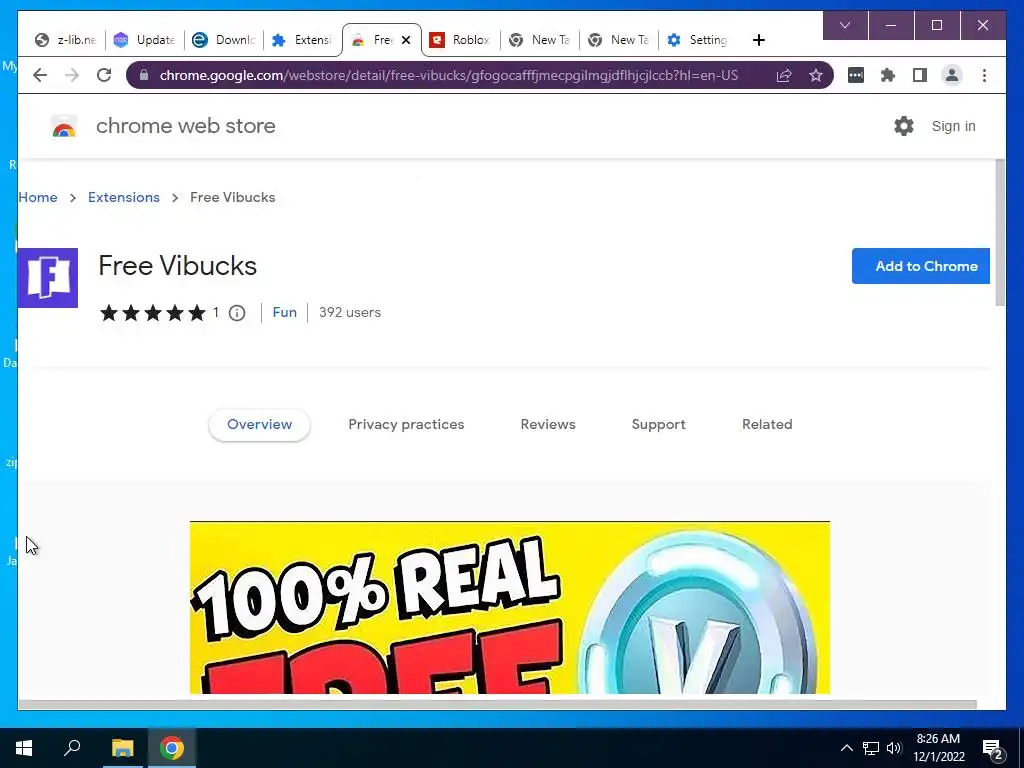Share this page icon in address bar
Image resolution: width=1024 pixels, height=768 pixels.
(784, 75)
